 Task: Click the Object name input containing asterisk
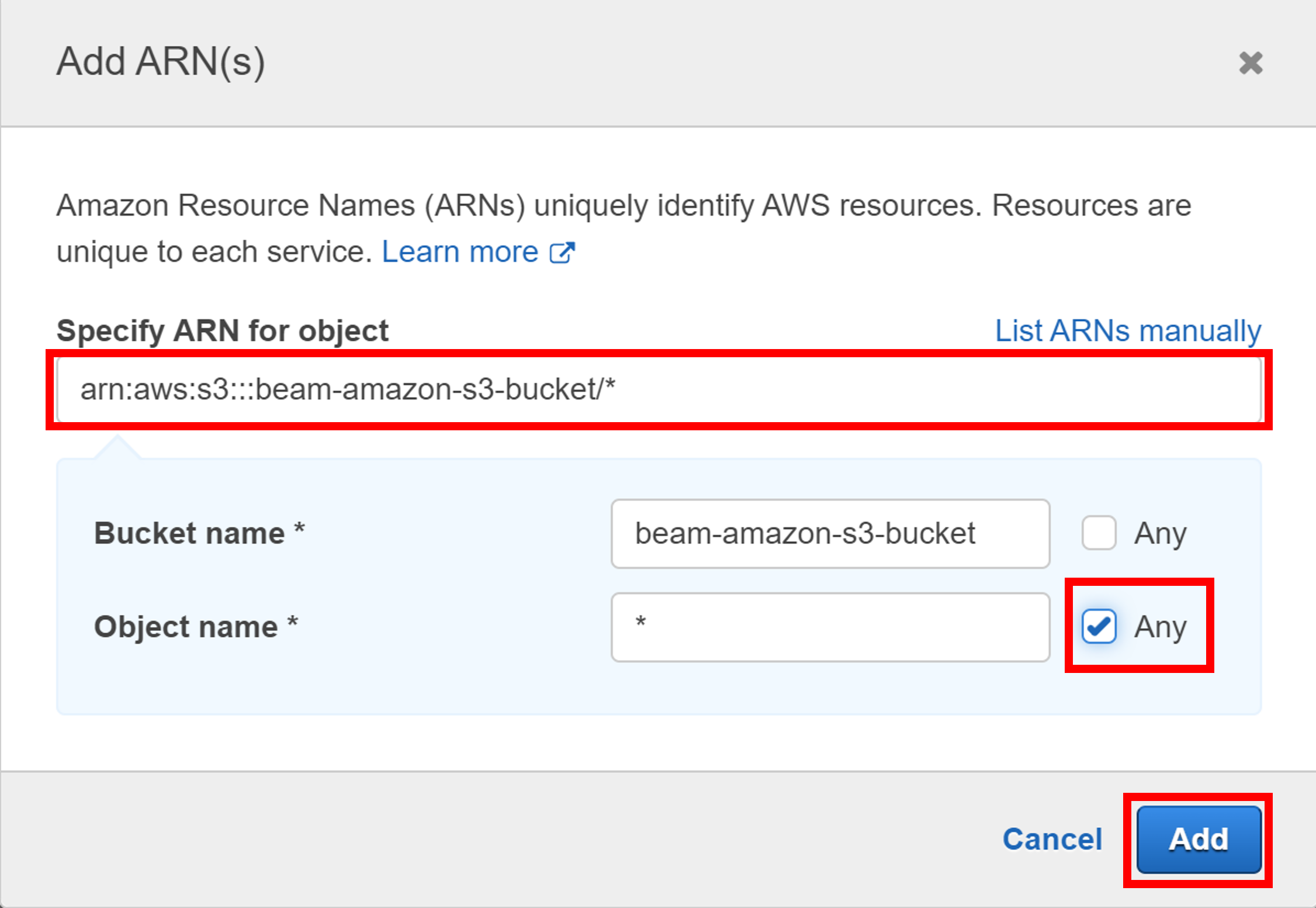click(830, 627)
